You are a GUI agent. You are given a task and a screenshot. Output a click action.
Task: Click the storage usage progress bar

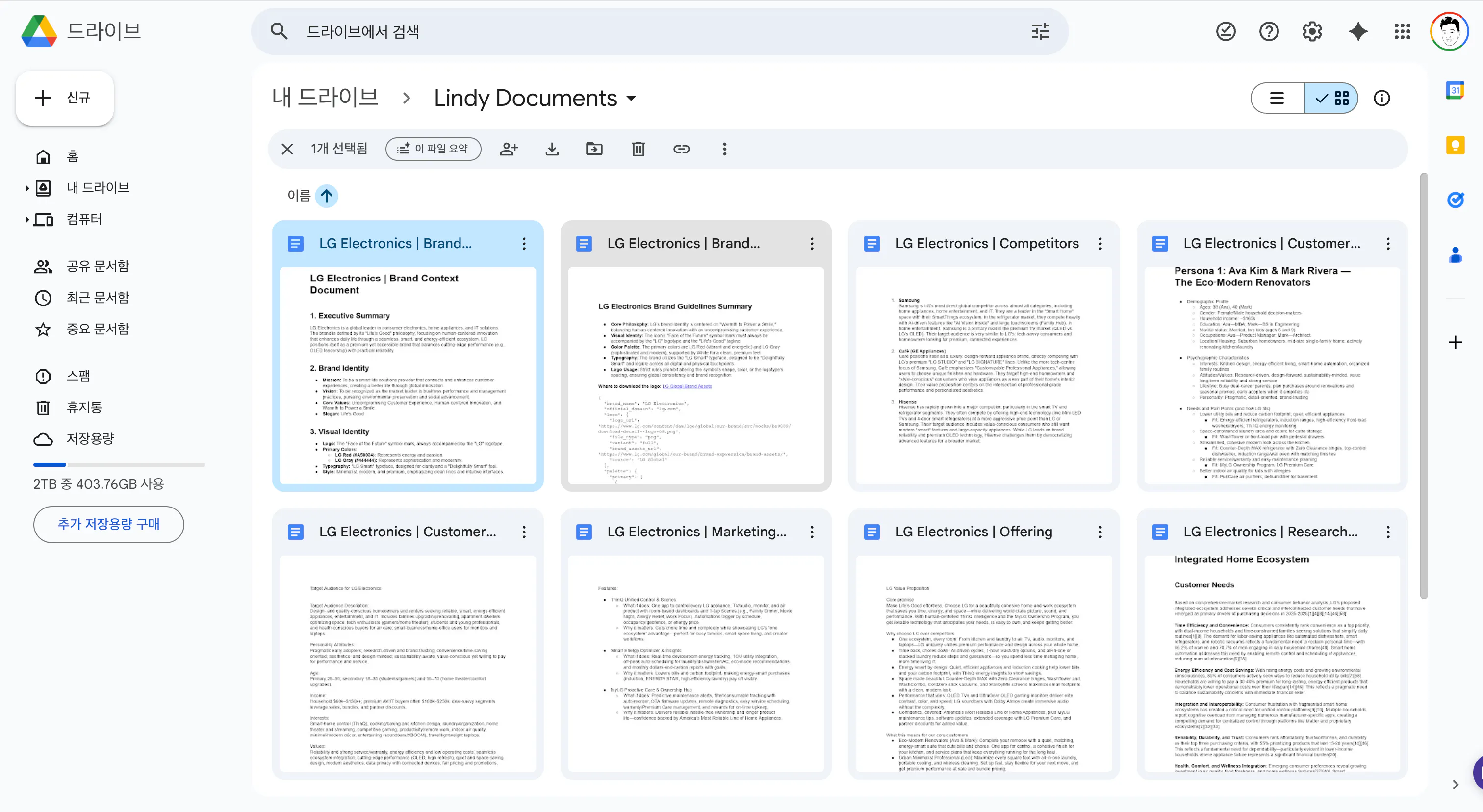point(119,464)
